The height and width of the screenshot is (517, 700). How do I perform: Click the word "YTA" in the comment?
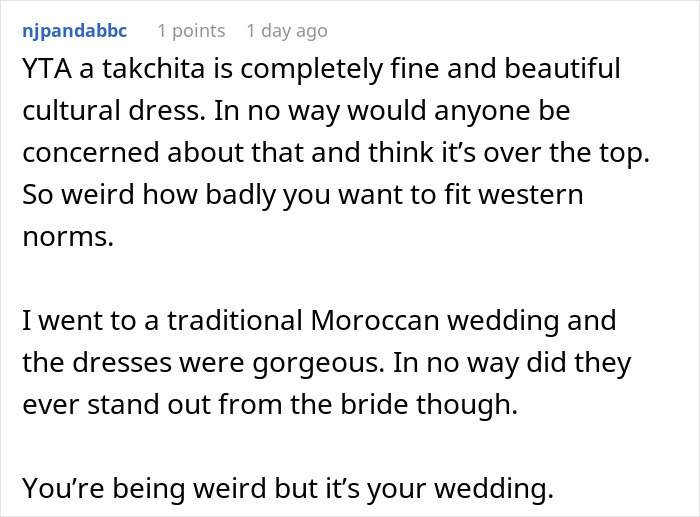click(x=45, y=70)
